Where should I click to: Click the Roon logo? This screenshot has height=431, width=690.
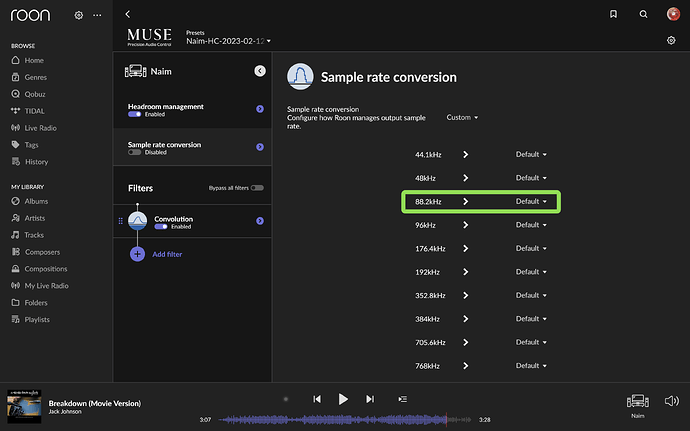[x=30, y=15]
